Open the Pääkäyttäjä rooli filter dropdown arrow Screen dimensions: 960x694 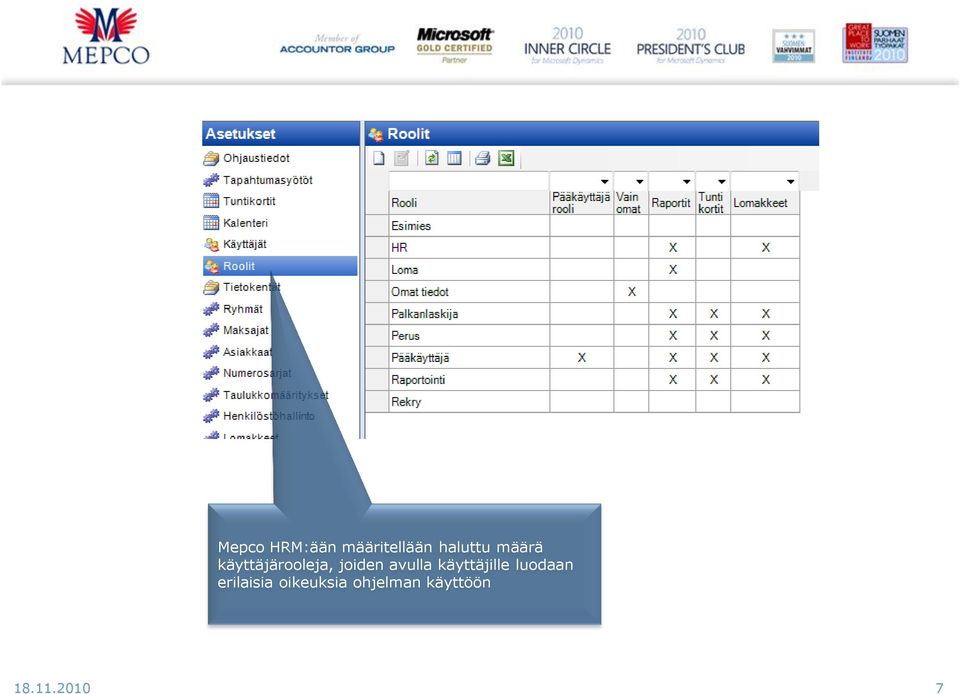[x=604, y=181]
